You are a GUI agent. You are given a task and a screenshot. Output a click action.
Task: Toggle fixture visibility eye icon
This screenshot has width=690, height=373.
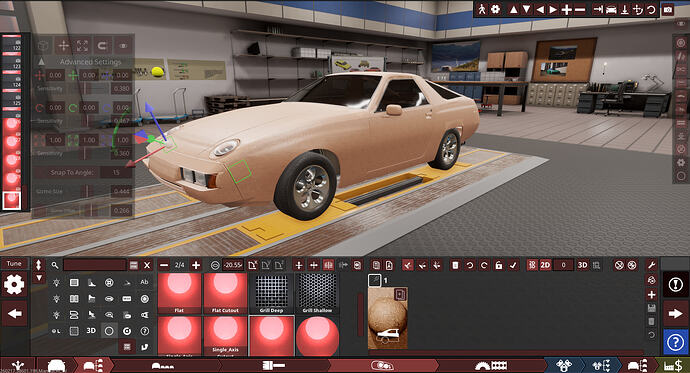point(123,45)
